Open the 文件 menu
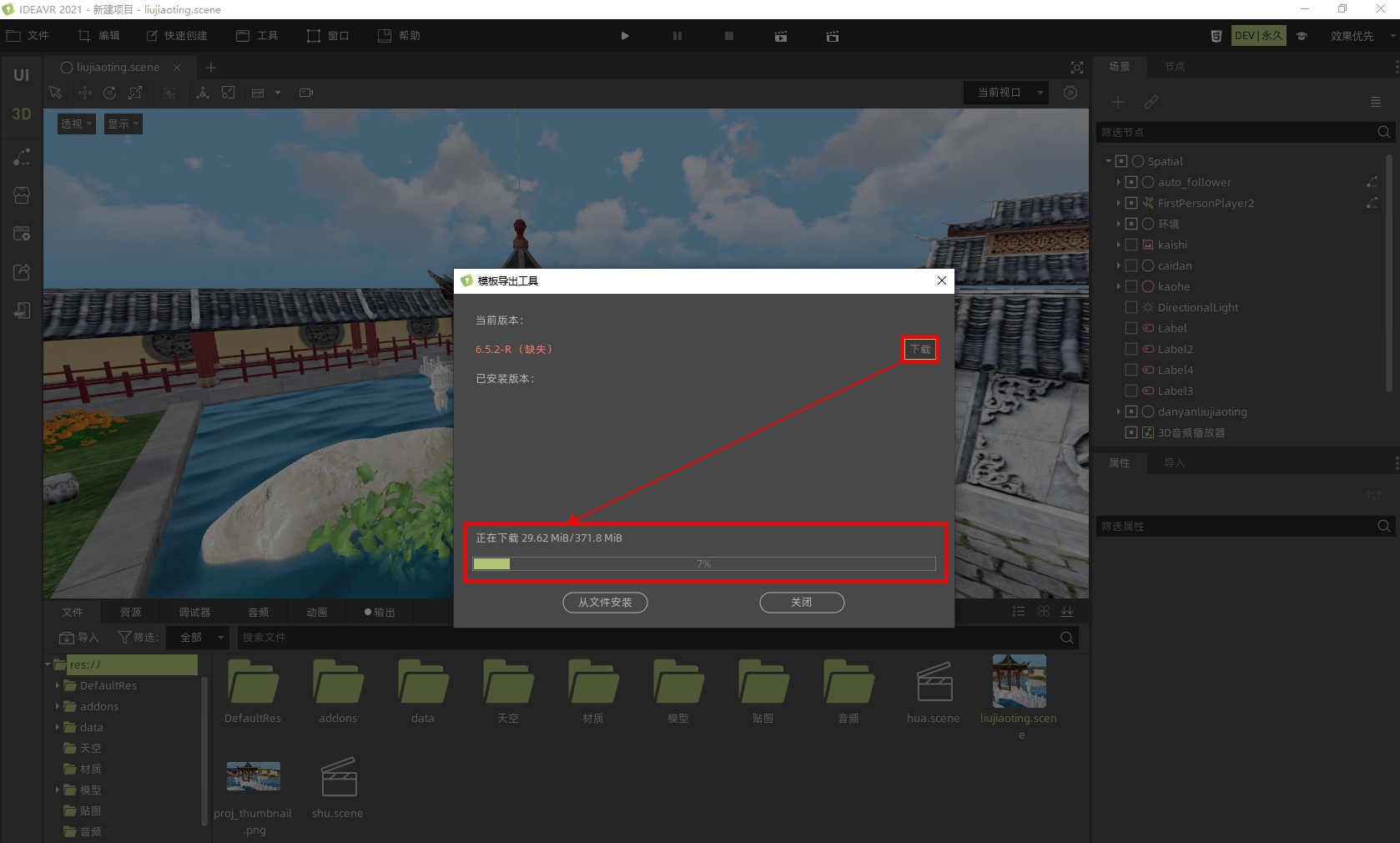This screenshot has width=1400, height=843. [x=28, y=36]
